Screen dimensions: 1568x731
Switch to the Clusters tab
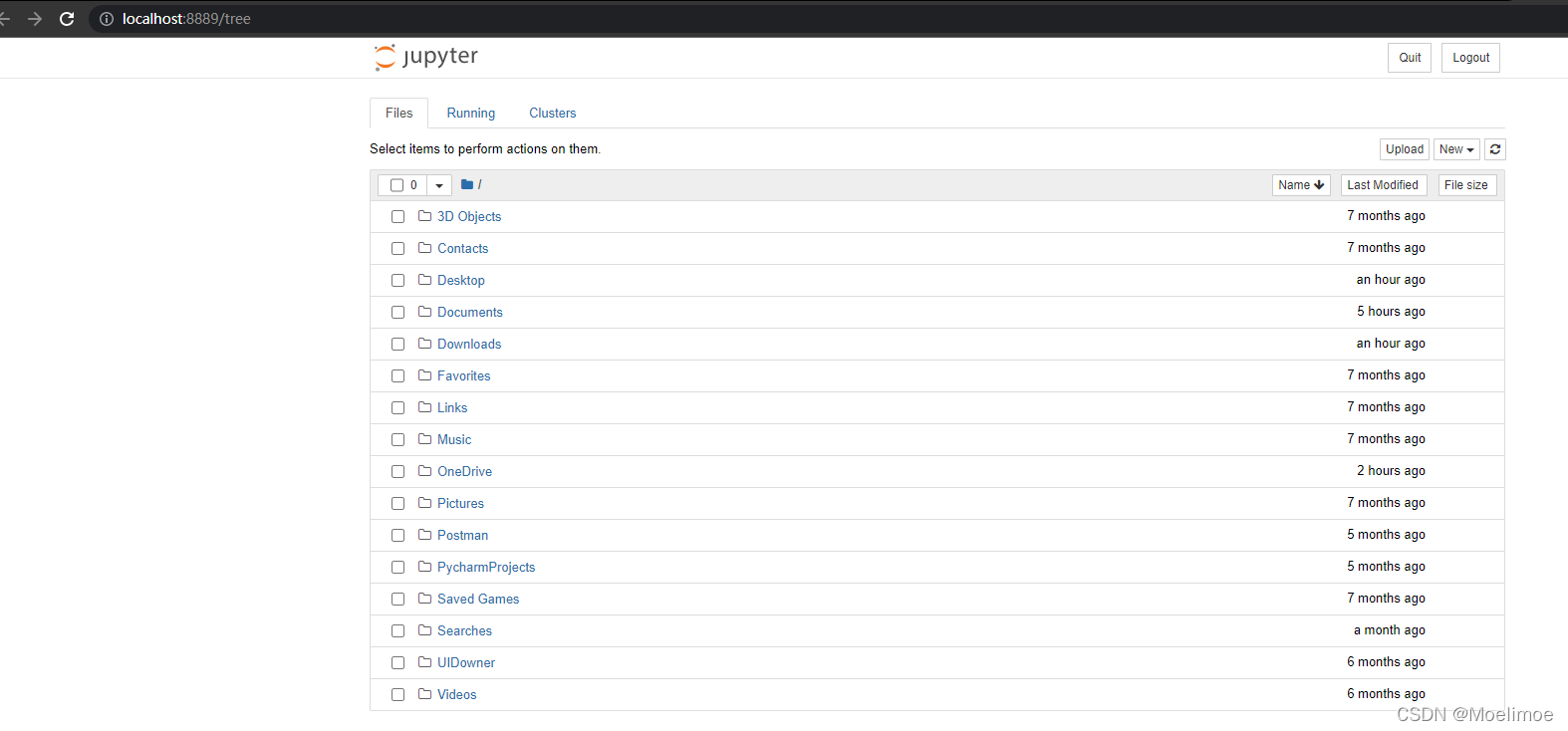click(x=553, y=113)
